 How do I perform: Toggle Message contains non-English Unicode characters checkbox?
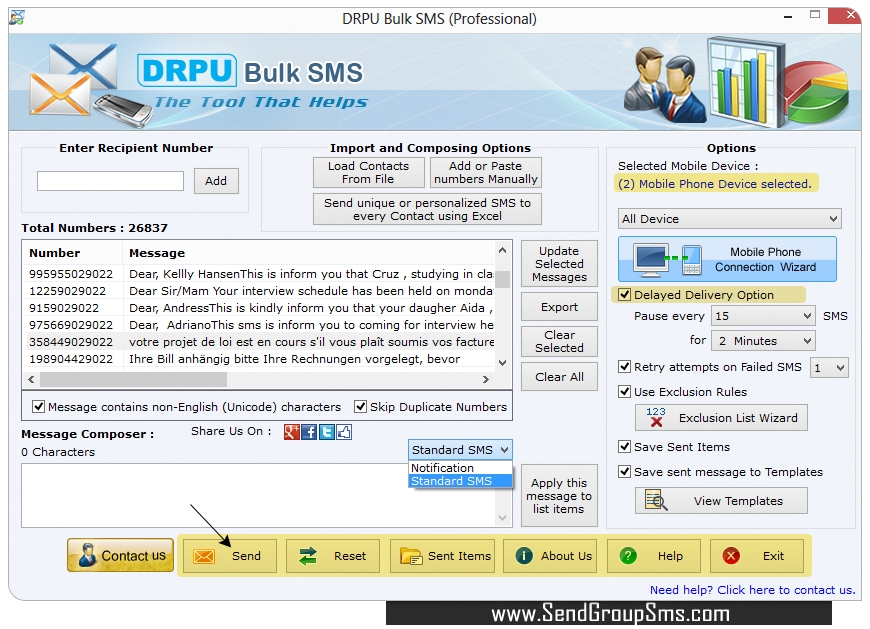[38, 407]
